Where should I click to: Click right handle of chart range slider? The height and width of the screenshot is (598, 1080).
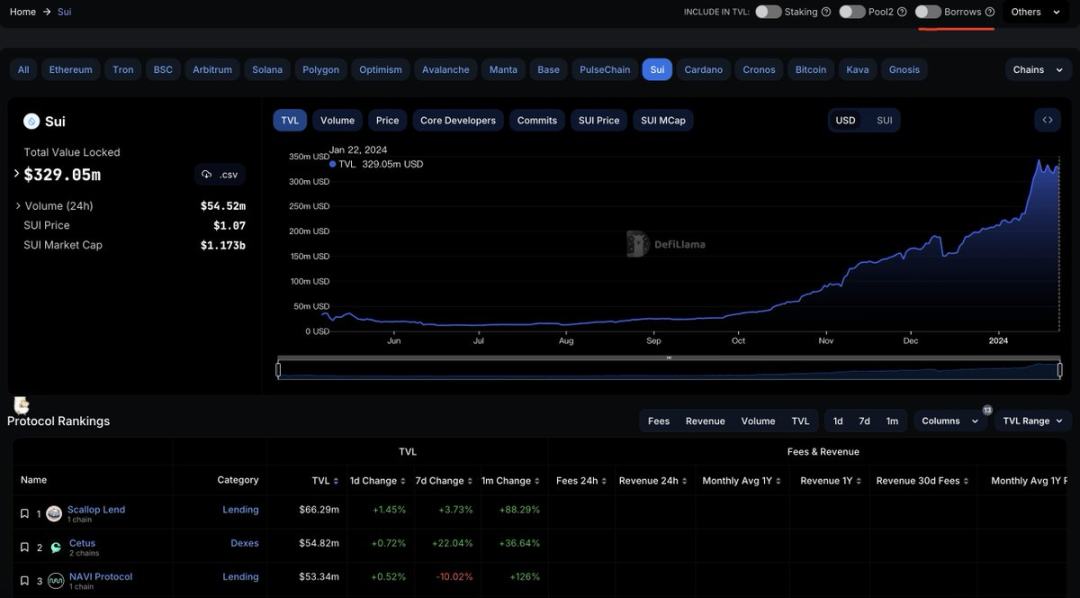[1059, 370]
